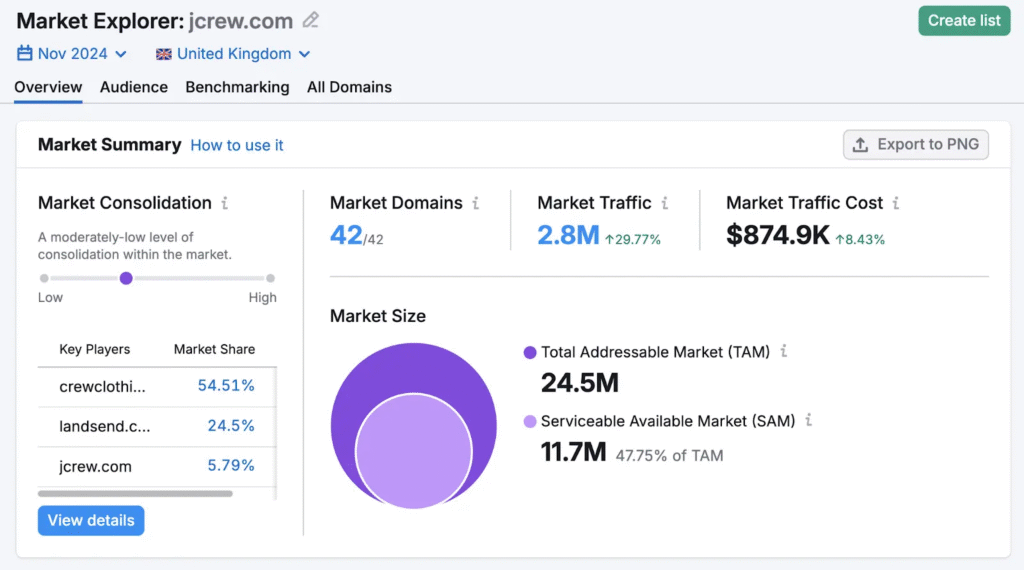Select the jcrew.com key player row
This screenshot has width=1024, height=570.
tap(157, 466)
